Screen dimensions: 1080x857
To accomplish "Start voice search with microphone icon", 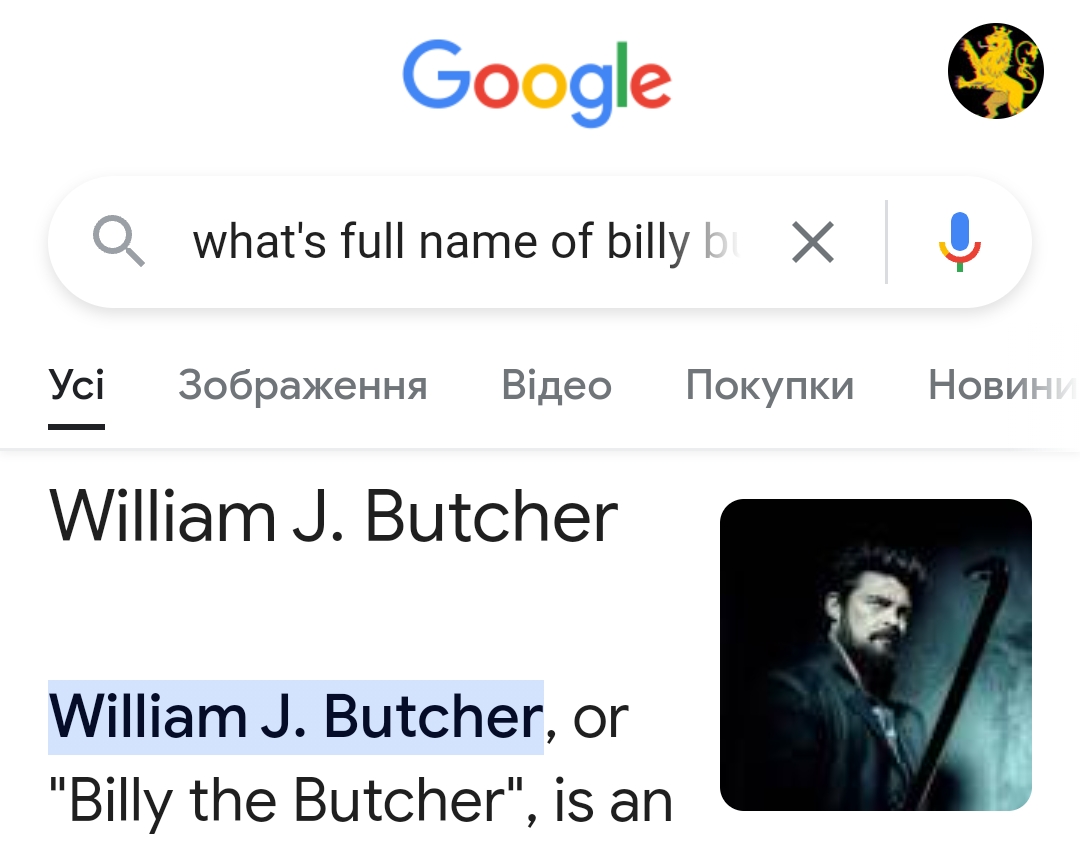I will (960, 242).
